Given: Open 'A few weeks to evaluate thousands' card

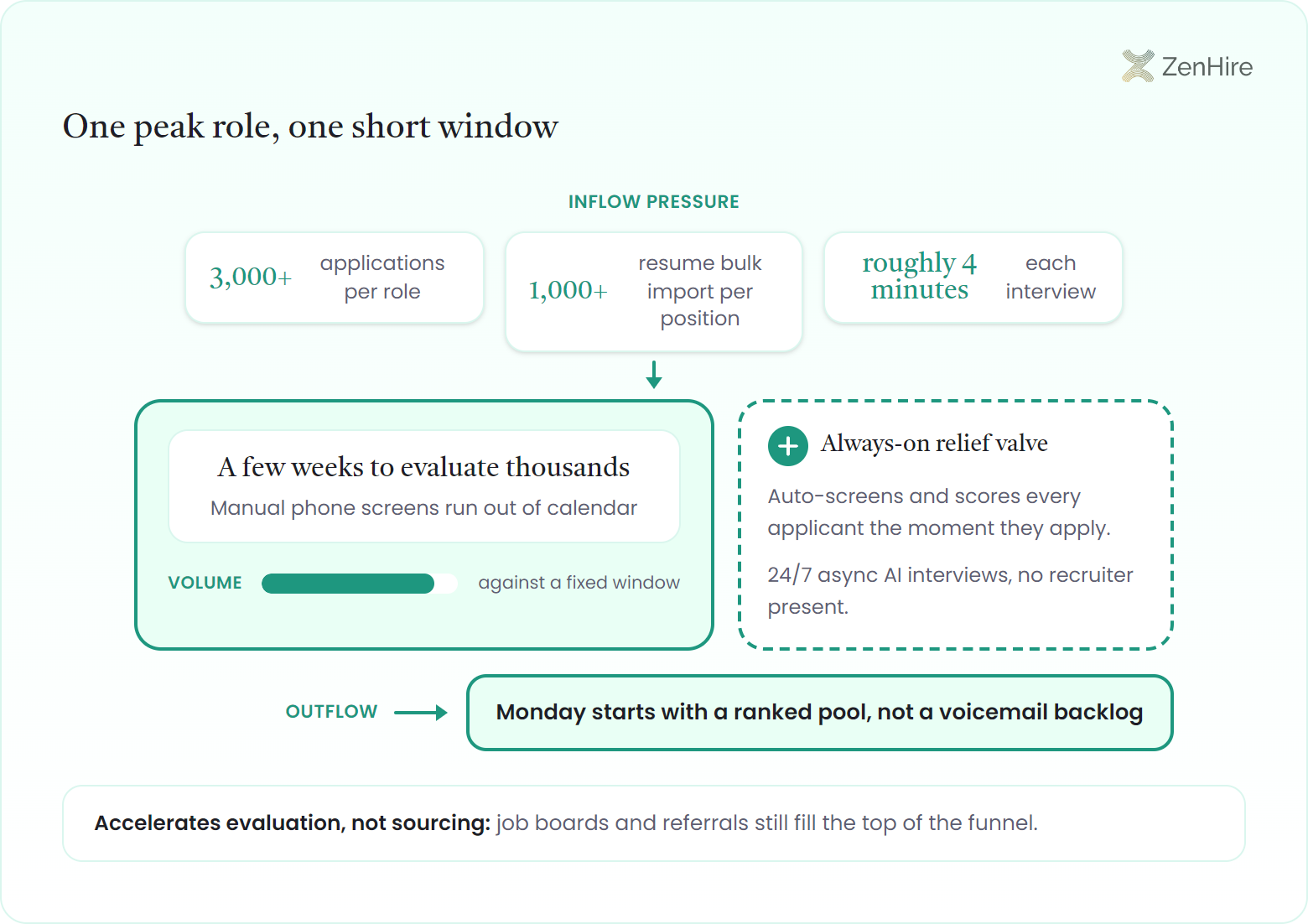Looking at the screenshot, I should [x=424, y=486].
